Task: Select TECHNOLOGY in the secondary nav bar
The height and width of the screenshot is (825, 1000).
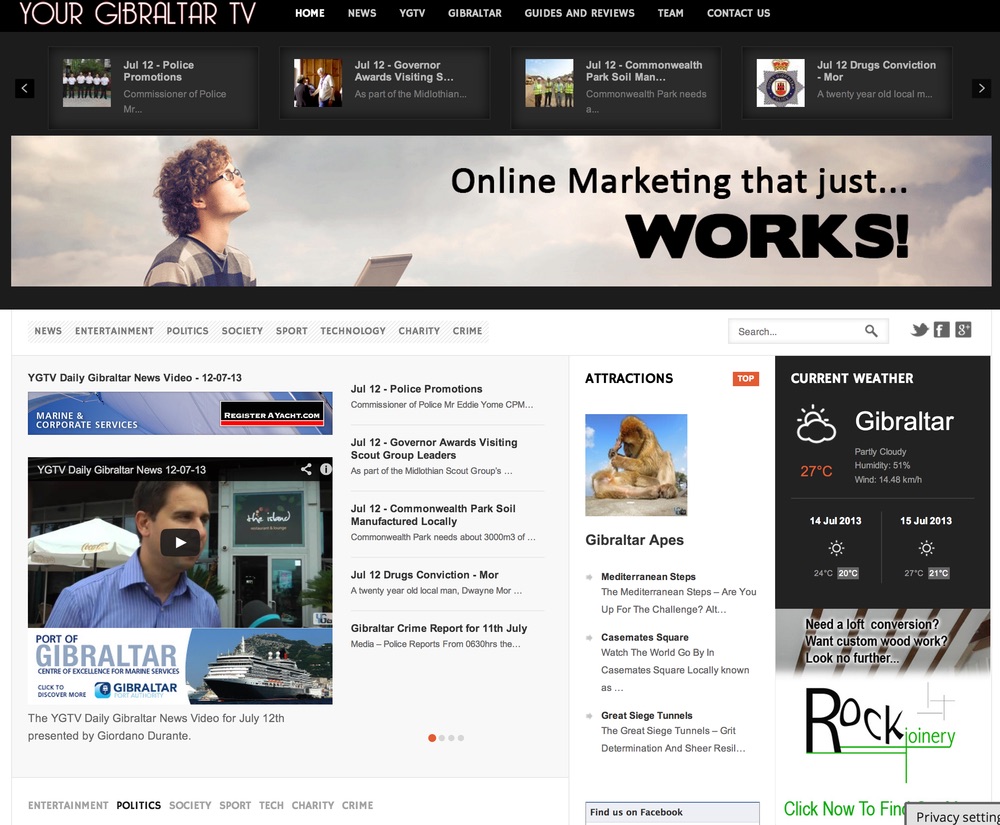Action: point(353,331)
